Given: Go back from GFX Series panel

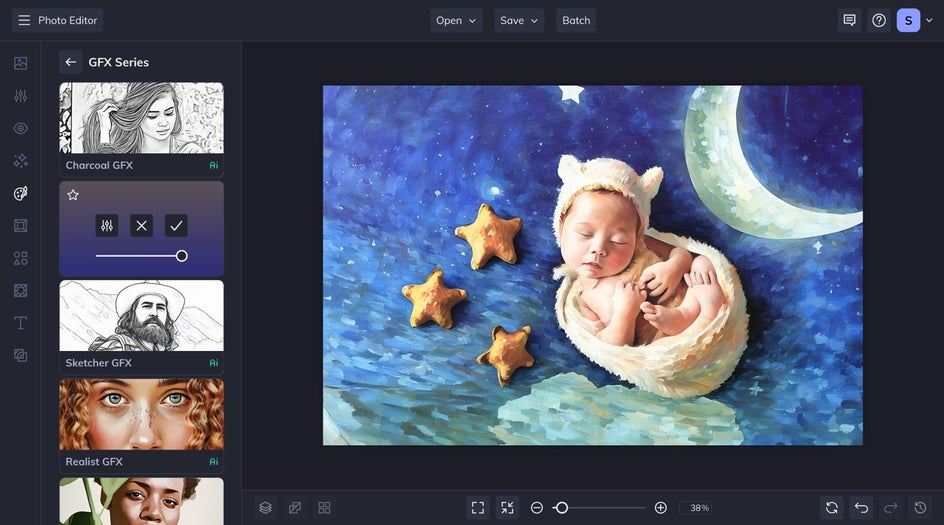Looking at the screenshot, I should (x=70, y=62).
